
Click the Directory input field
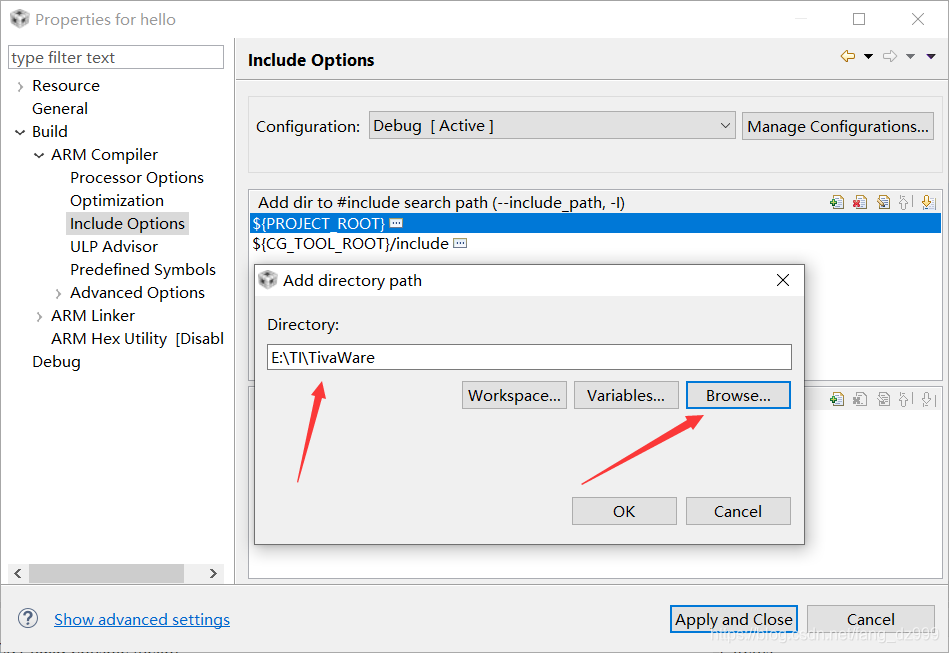click(529, 357)
